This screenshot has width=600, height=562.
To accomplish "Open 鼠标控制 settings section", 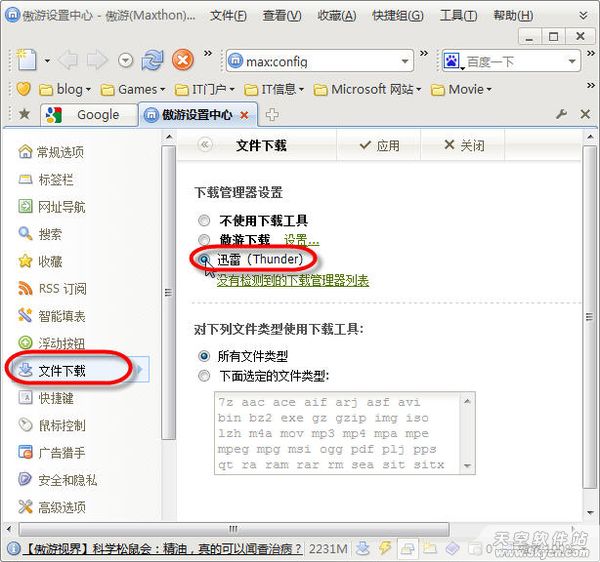I will [52, 425].
